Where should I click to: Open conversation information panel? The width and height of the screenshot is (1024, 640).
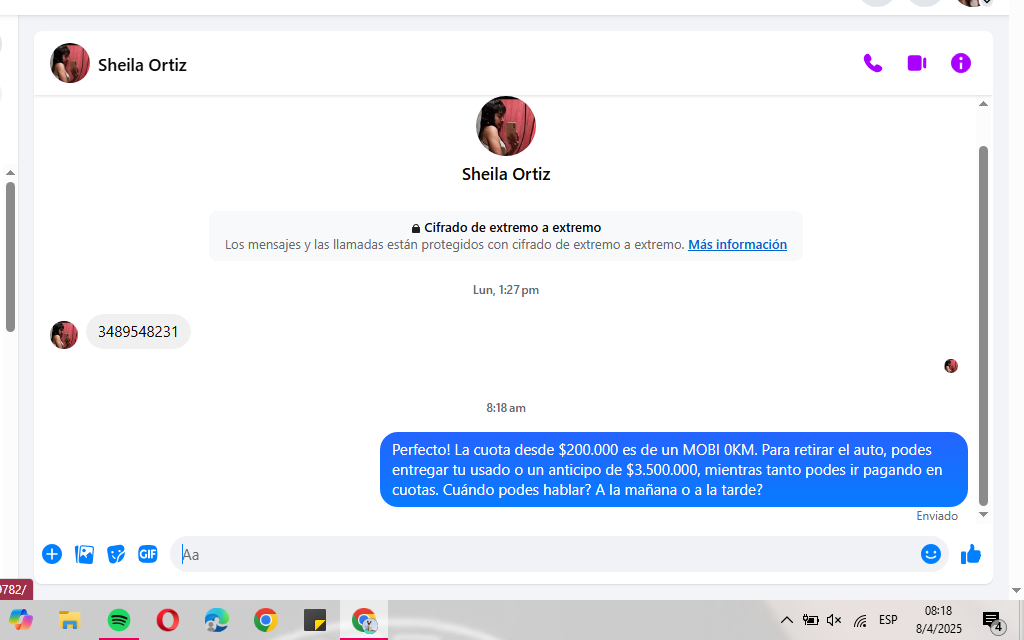point(960,63)
